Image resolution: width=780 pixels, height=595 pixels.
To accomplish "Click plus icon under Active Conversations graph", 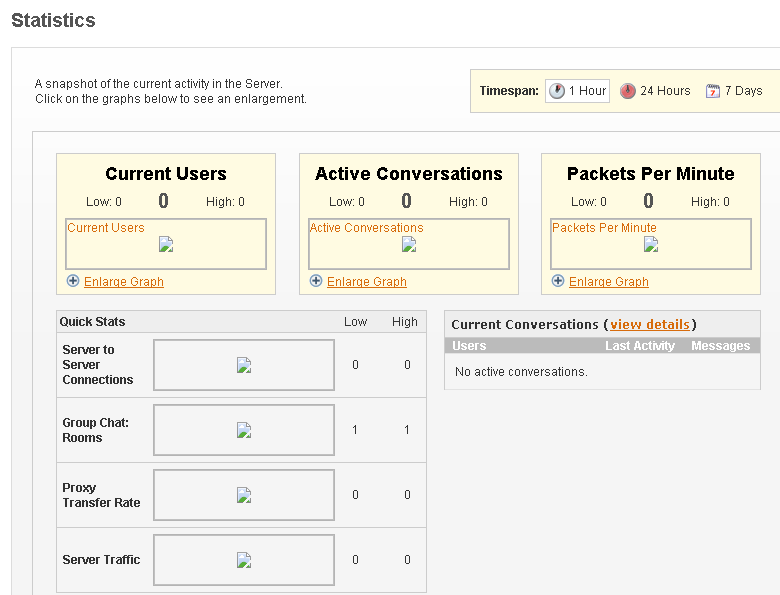I will 316,281.
